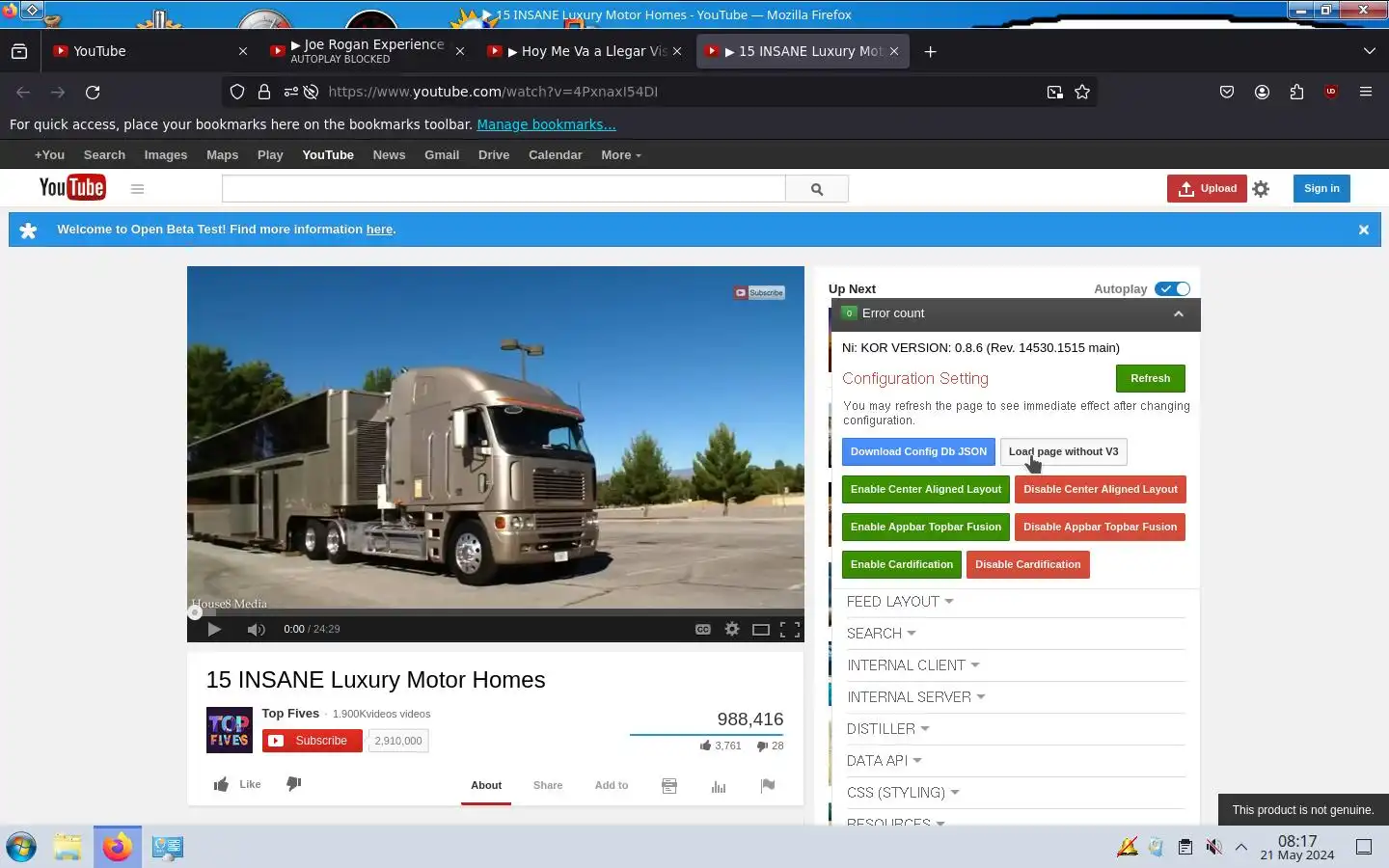1389x868 pixels.
Task: Expand DATA API section
Action: tap(885, 761)
